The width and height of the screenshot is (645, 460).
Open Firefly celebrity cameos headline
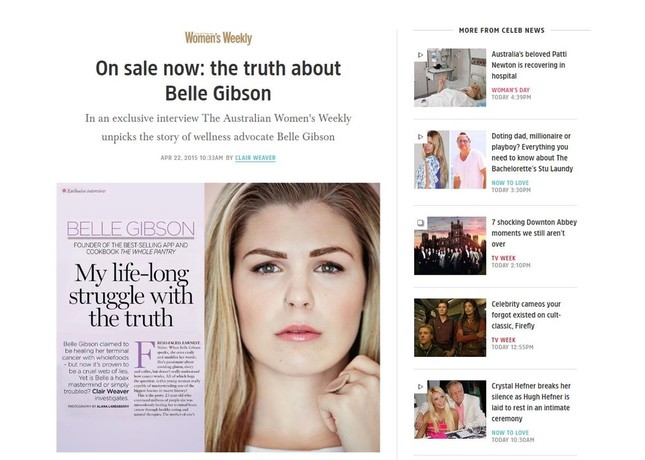tap(526, 315)
